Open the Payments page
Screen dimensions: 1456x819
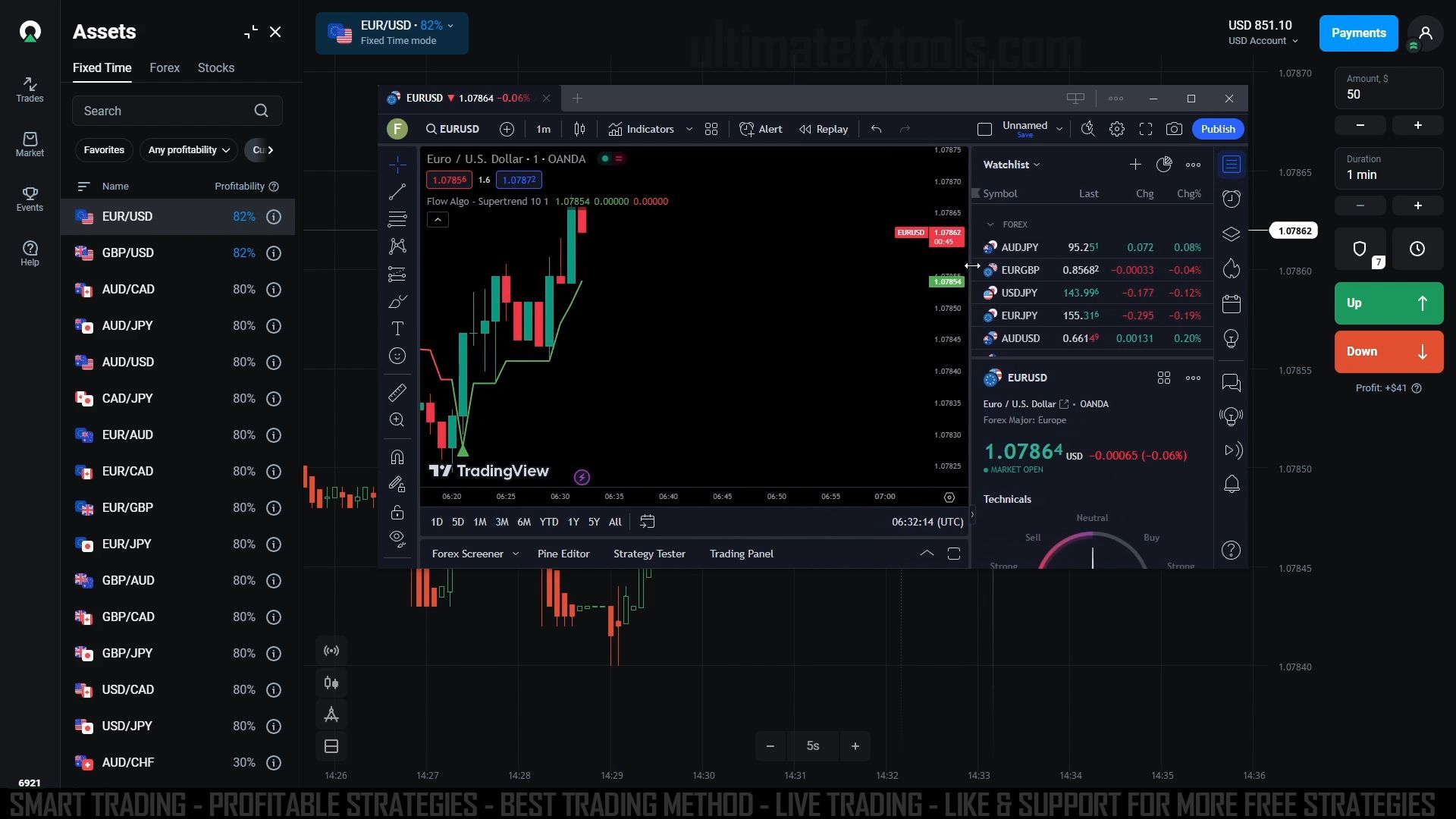[1358, 33]
